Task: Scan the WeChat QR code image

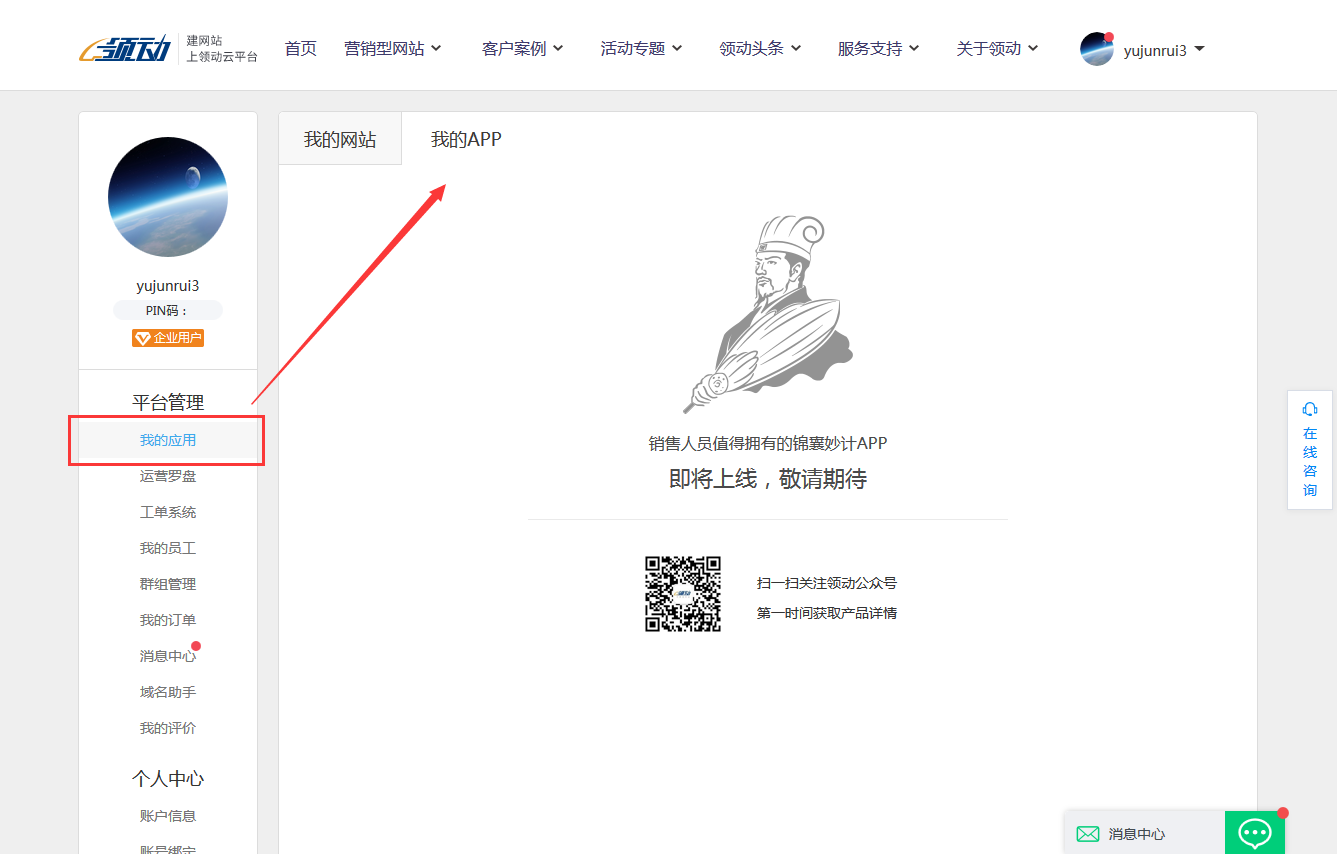Action: click(x=683, y=593)
